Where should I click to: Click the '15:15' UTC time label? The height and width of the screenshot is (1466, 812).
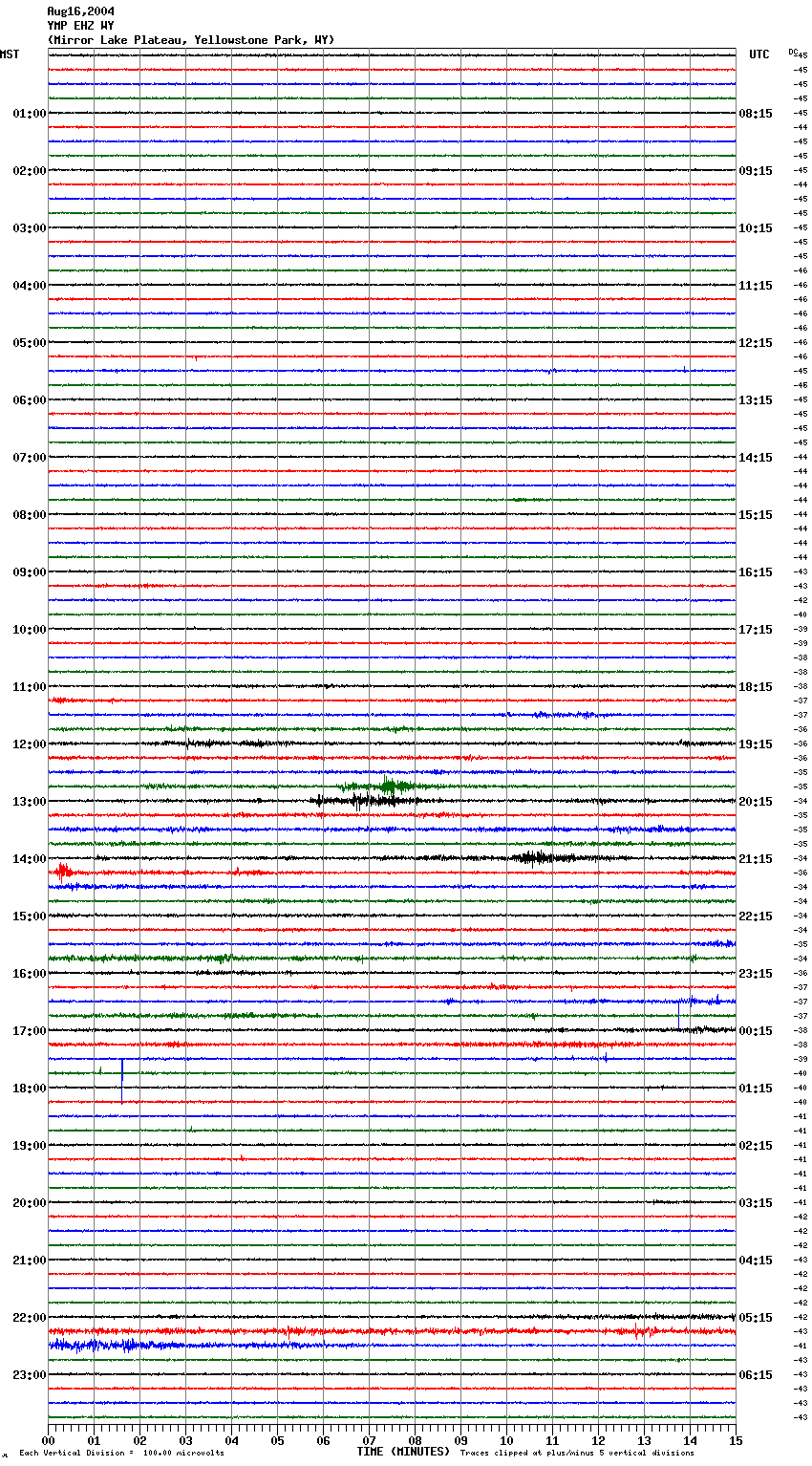pos(756,515)
